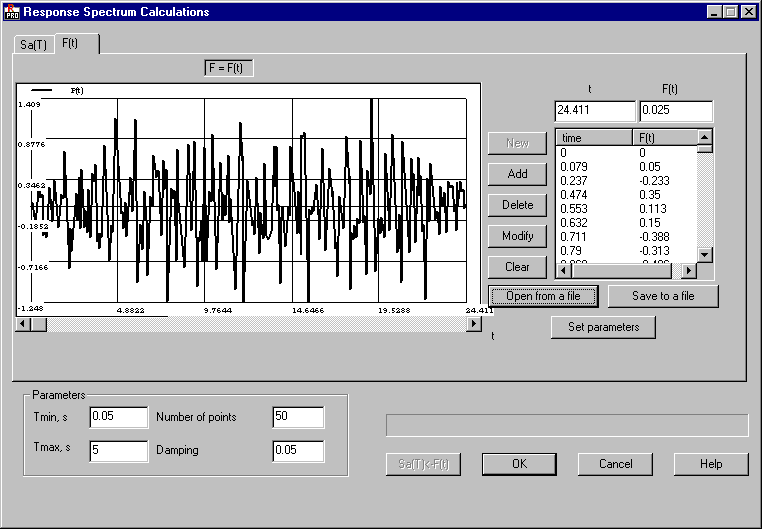Edit the Damping field
762x529 pixels.
tap(298, 451)
